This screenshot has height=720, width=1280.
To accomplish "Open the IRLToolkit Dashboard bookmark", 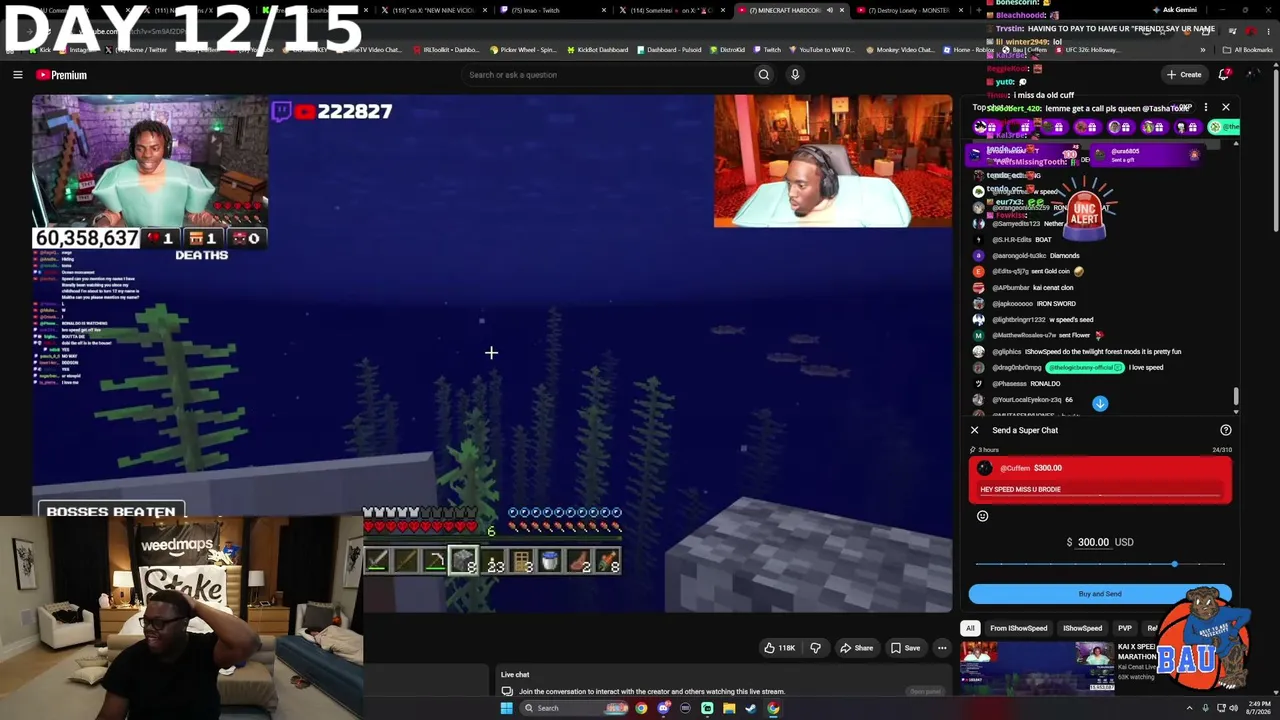I will click(x=445, y=49).
